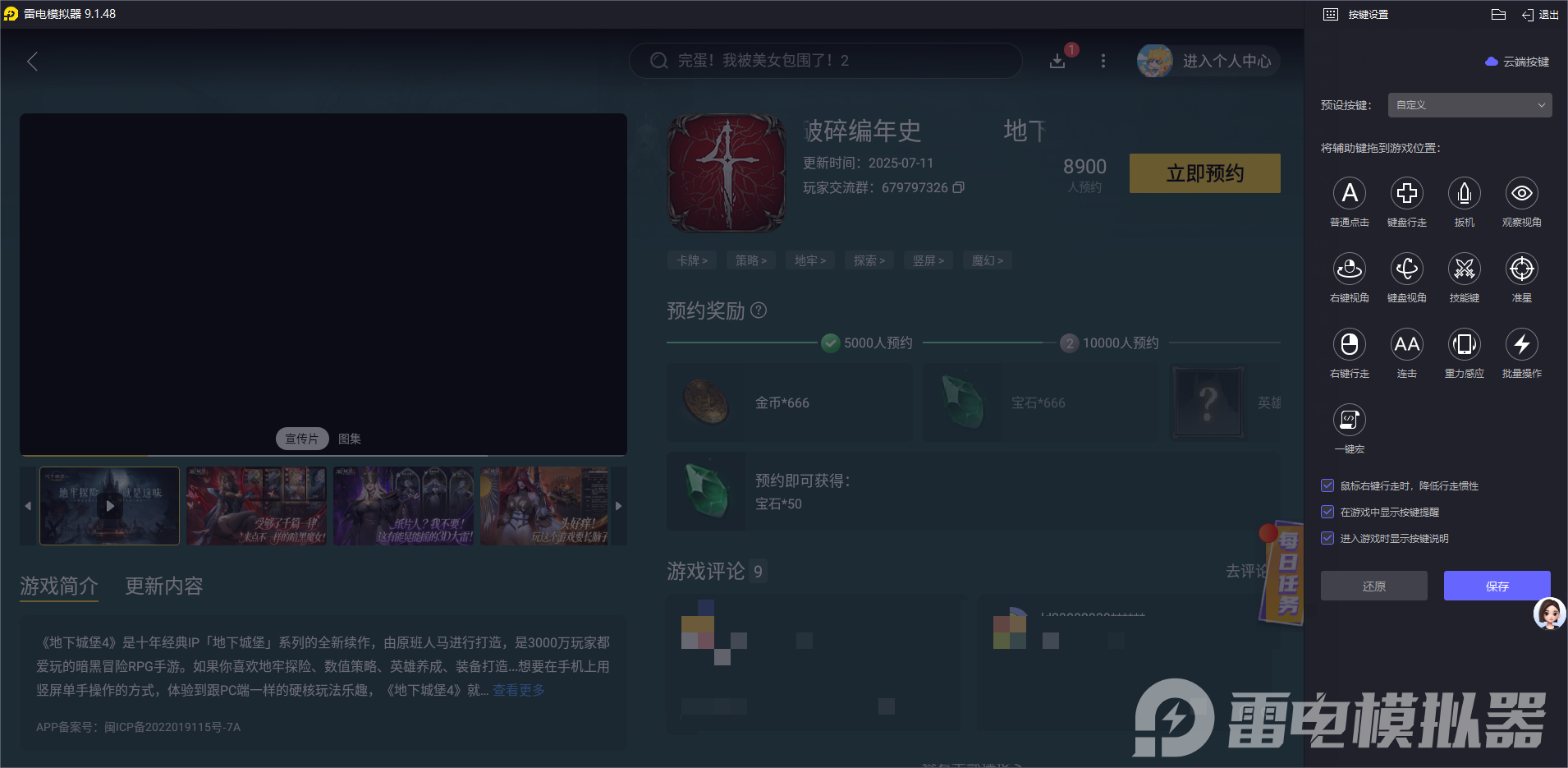
Task: Open the 魔幻 tag
Action: 988,260
